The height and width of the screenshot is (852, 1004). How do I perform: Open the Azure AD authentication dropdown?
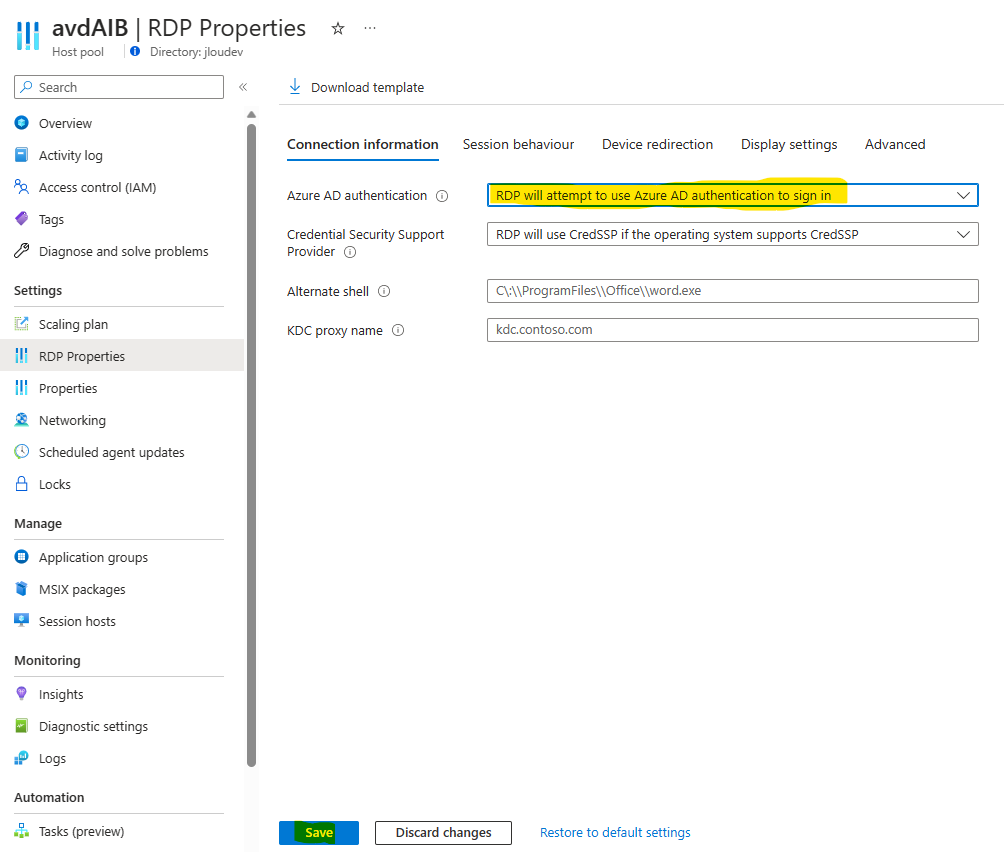733,195
